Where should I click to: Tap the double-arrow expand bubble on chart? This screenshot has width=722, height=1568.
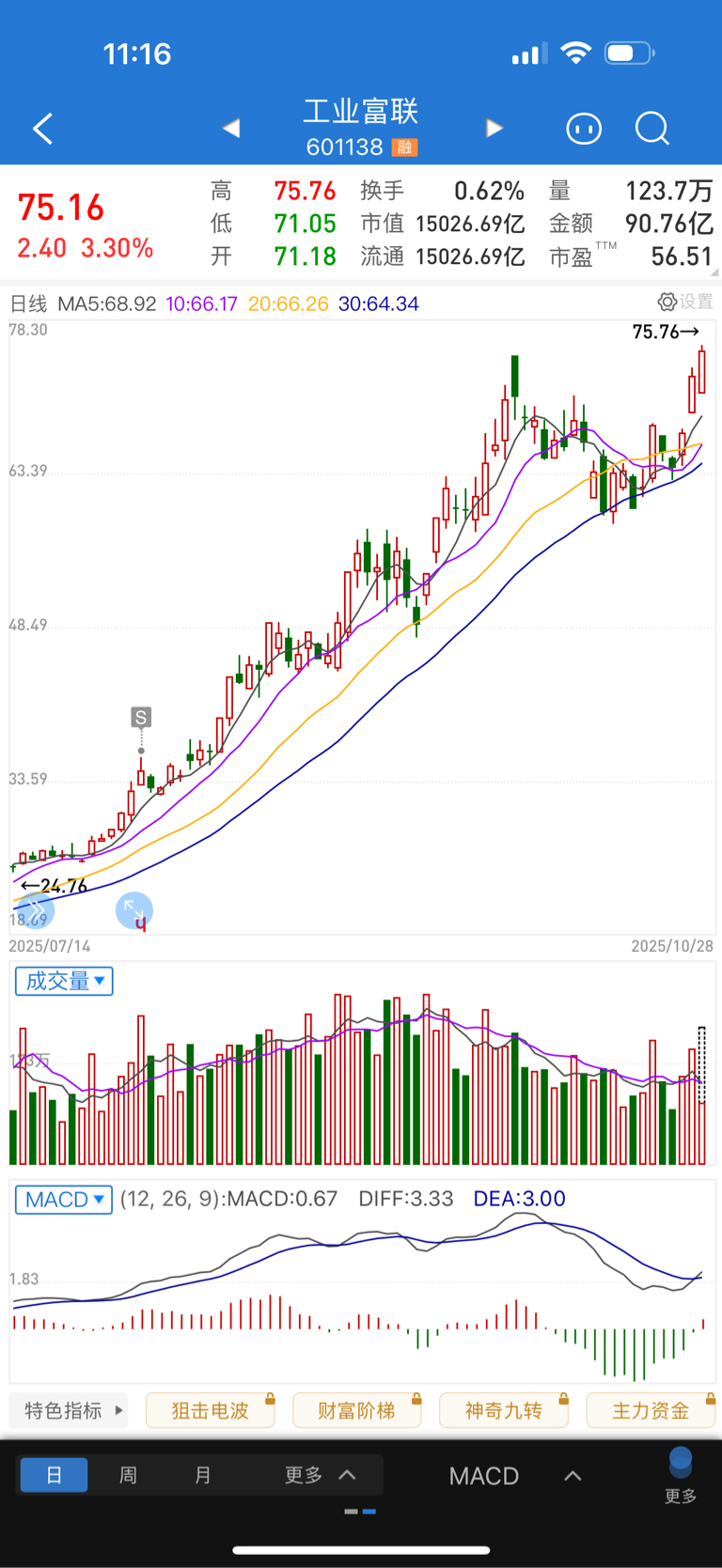(x=36, y=909)
